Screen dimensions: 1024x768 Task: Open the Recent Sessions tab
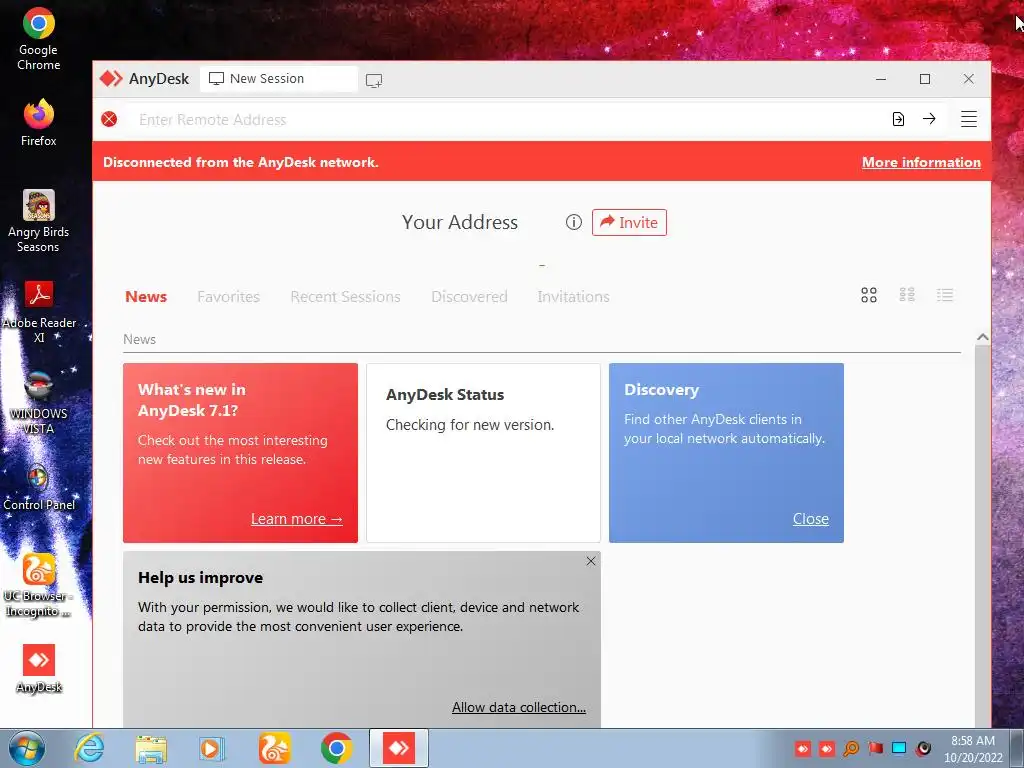pos(345,296)
